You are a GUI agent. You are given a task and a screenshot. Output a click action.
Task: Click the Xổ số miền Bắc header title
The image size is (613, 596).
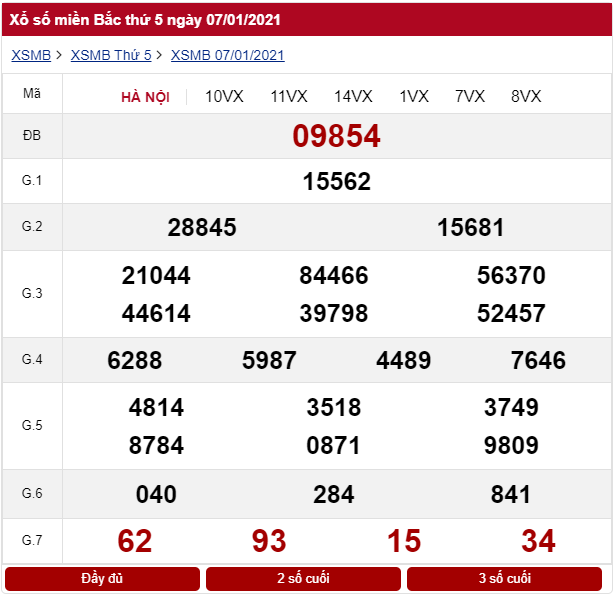pos(145,20)
